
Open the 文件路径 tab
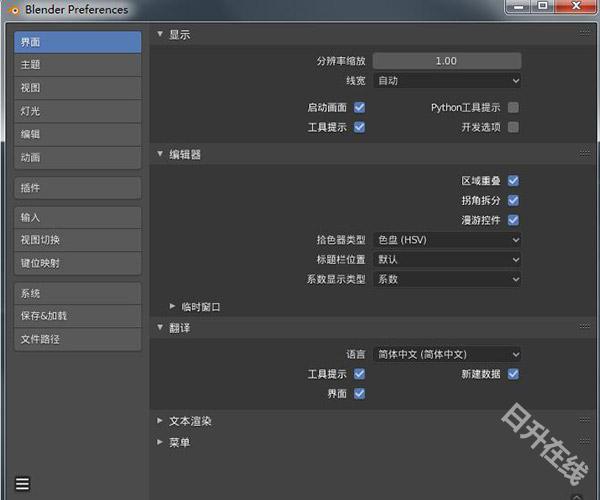pyautogui.click(x=78, y=339)
